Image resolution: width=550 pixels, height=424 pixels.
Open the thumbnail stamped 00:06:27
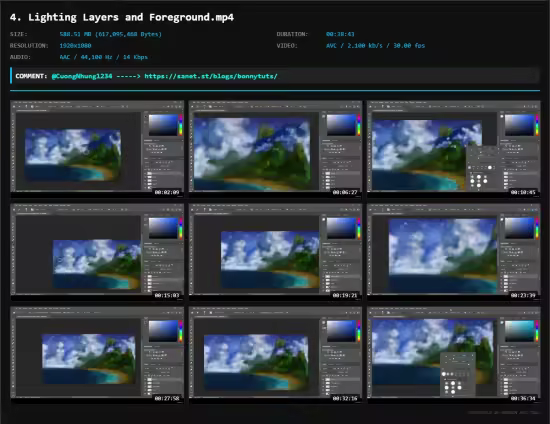275,148
